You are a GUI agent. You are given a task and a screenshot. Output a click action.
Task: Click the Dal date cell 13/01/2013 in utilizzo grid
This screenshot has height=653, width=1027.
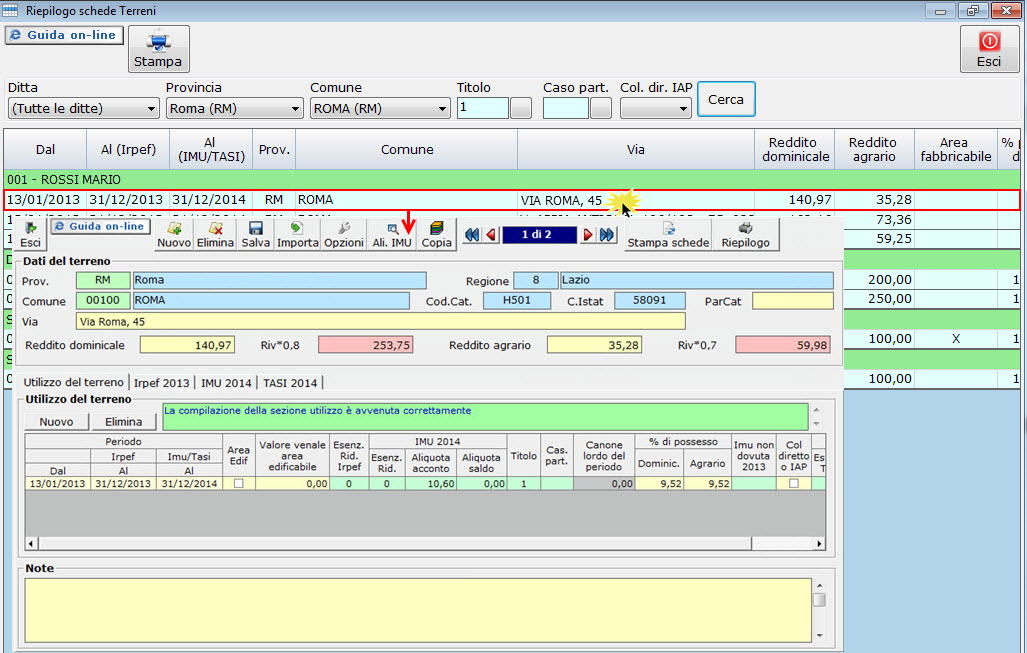click(58, 484)
